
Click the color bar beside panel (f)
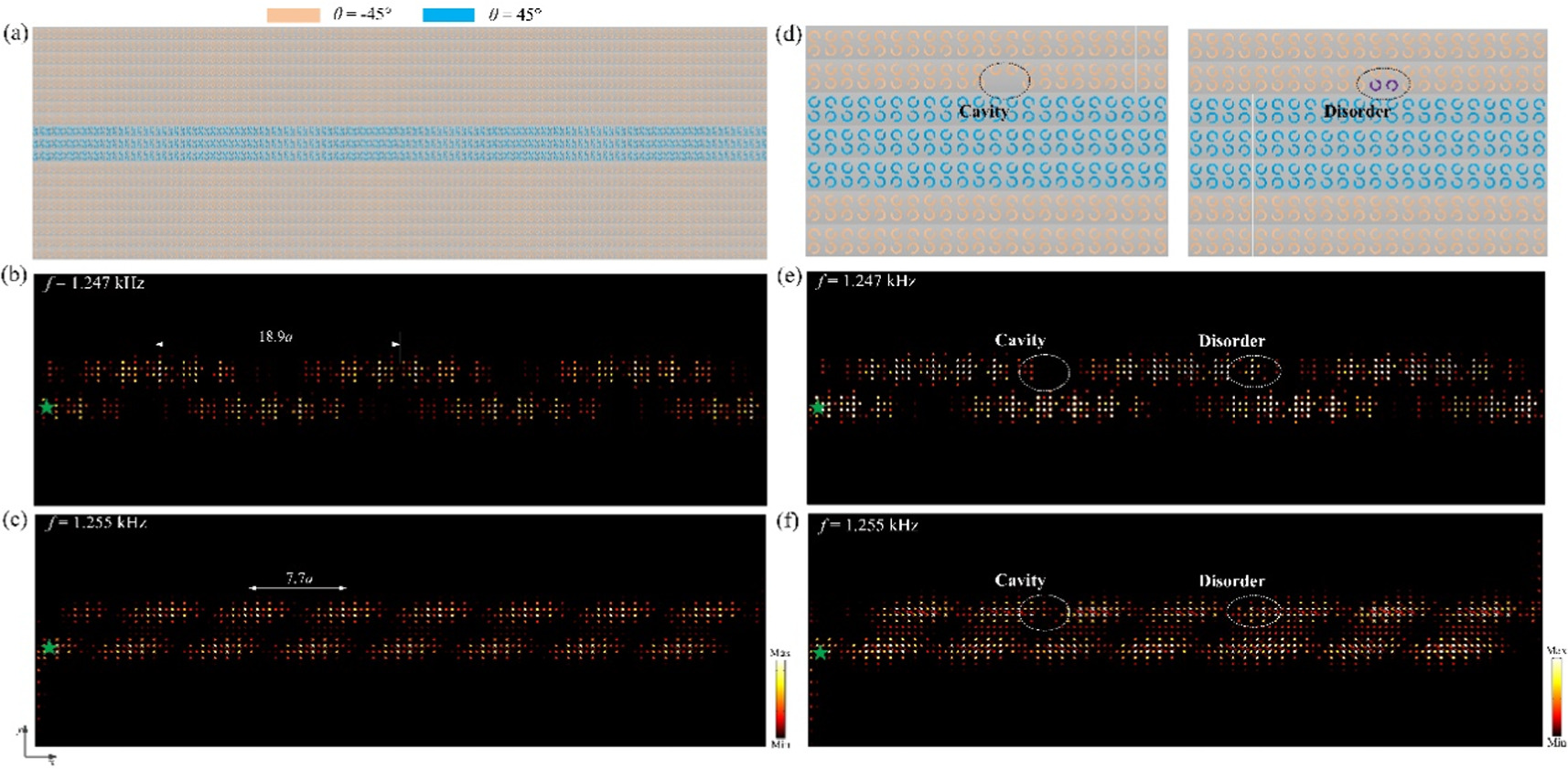pyautogui.click(x=1556, y=697)
